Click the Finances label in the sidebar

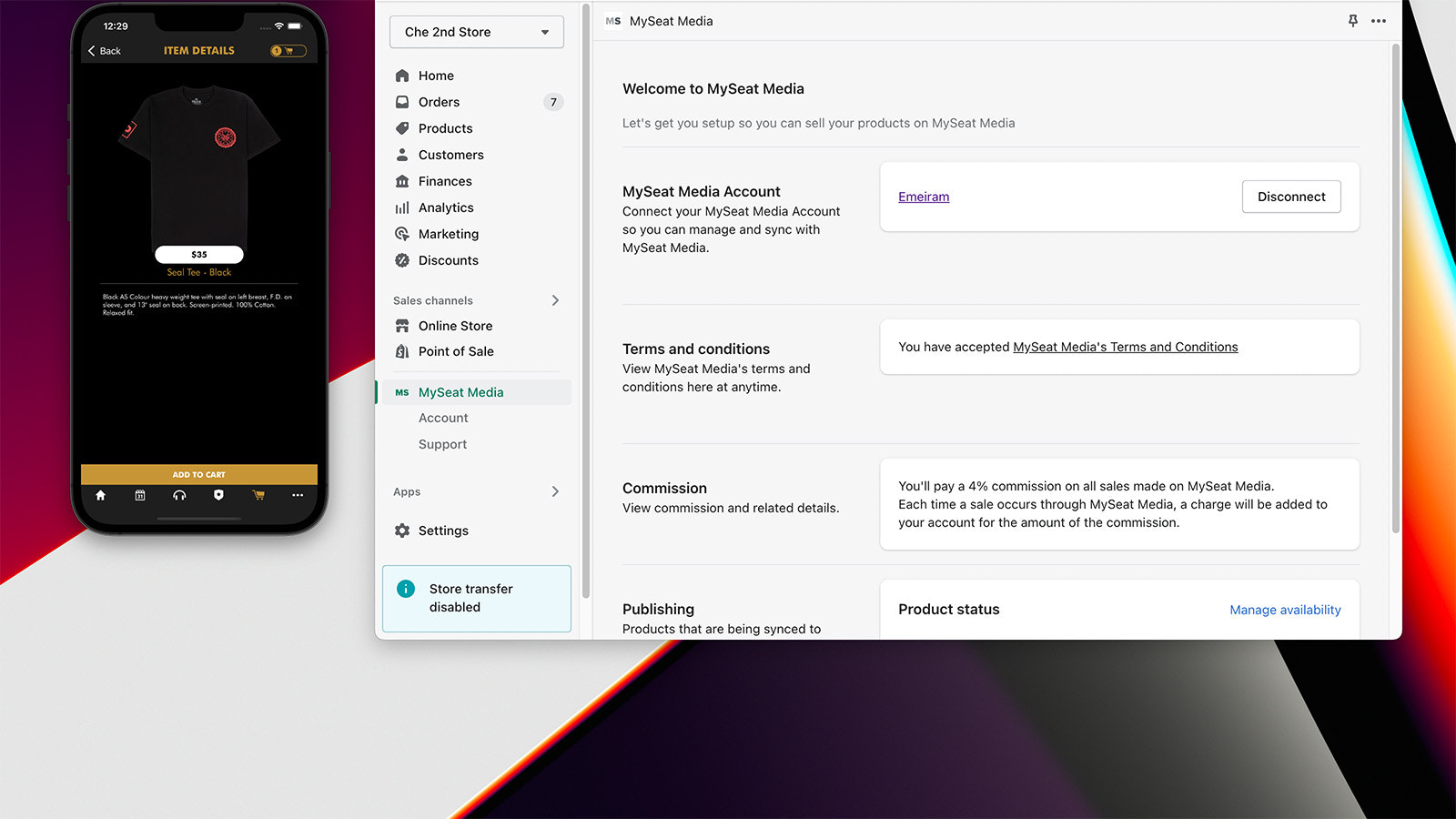click(x=445, y=181)
